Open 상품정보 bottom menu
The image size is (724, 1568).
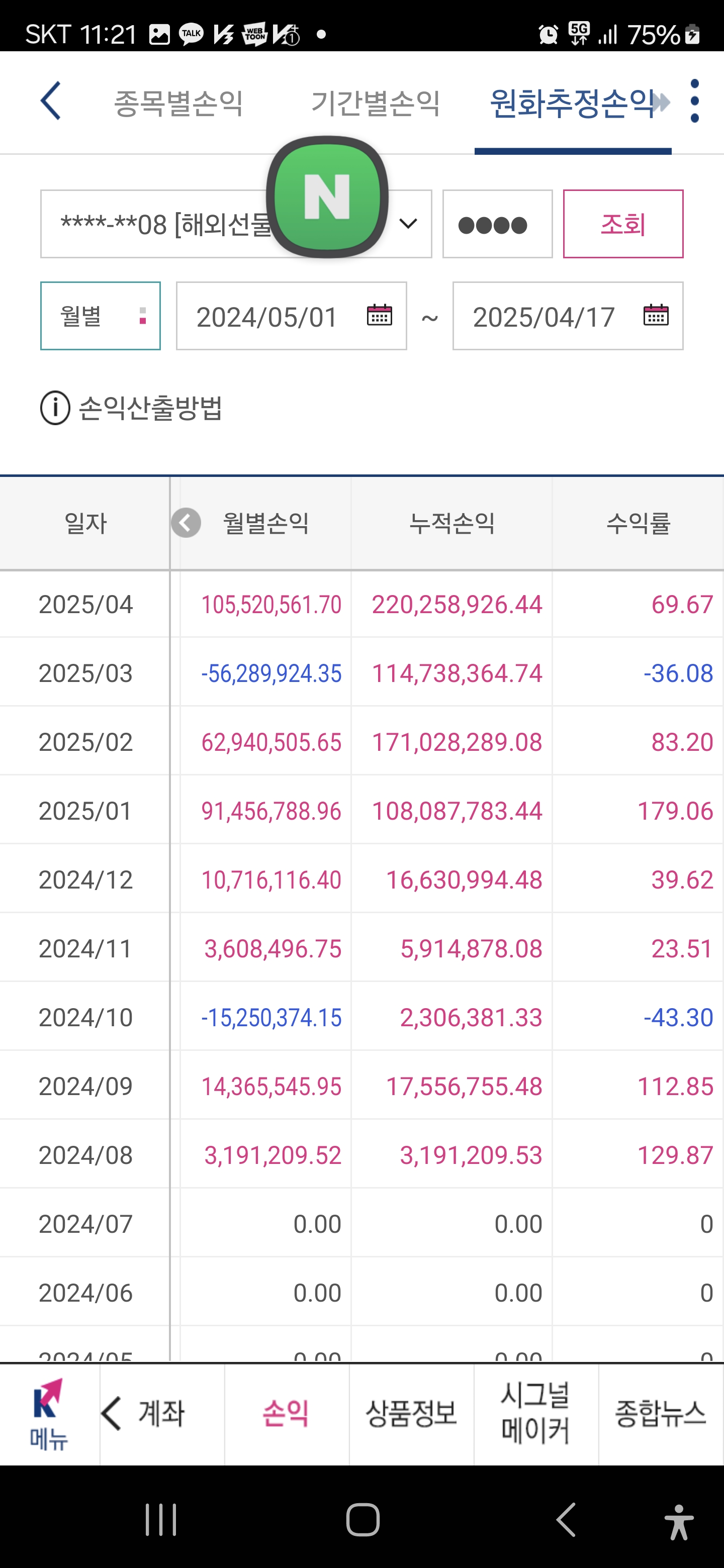tap(412, 1413)
